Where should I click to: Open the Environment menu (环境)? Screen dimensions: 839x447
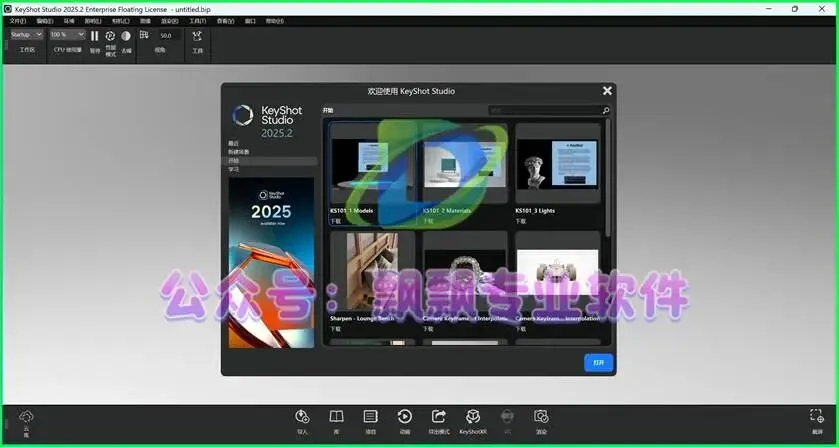click(69, 21)
